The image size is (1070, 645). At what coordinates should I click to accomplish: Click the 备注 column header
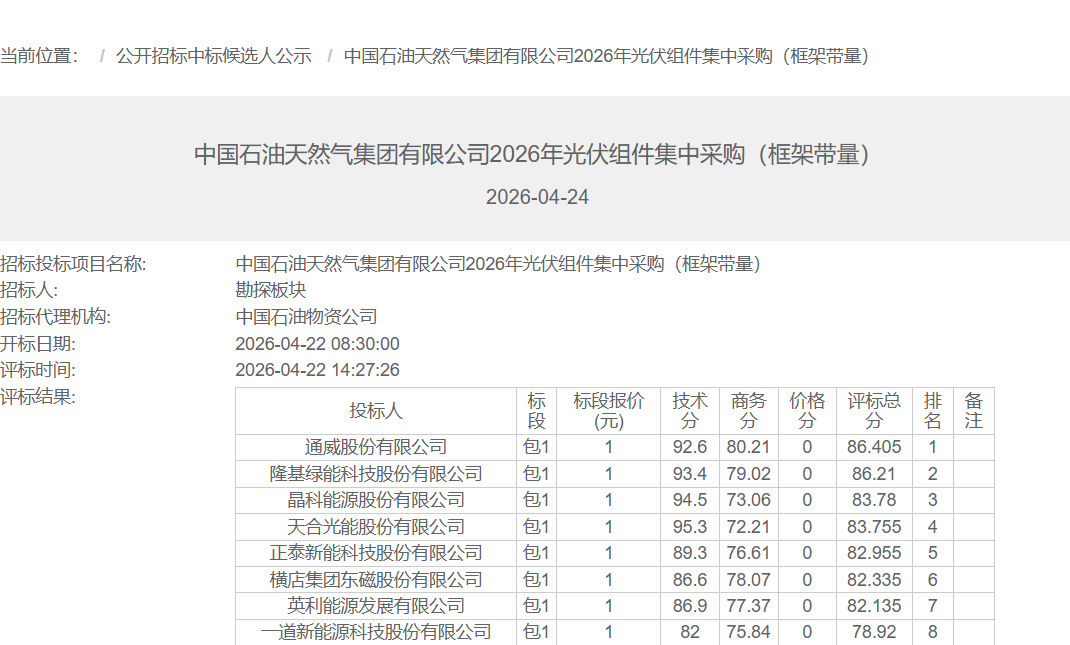pos(973,411)
